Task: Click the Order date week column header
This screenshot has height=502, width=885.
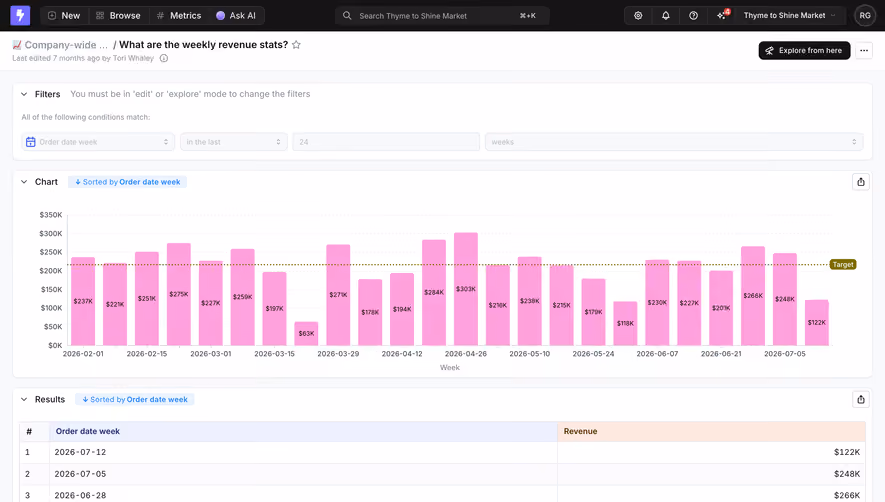Action: 303,431
